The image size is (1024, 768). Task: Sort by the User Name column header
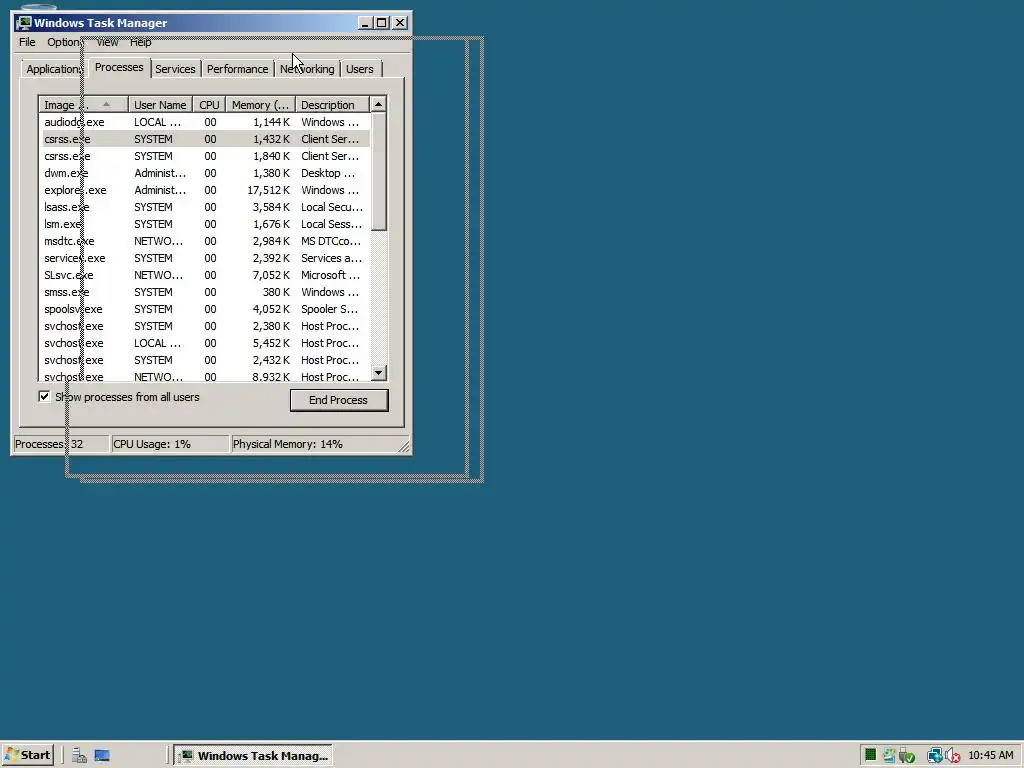tap(160, 104)
